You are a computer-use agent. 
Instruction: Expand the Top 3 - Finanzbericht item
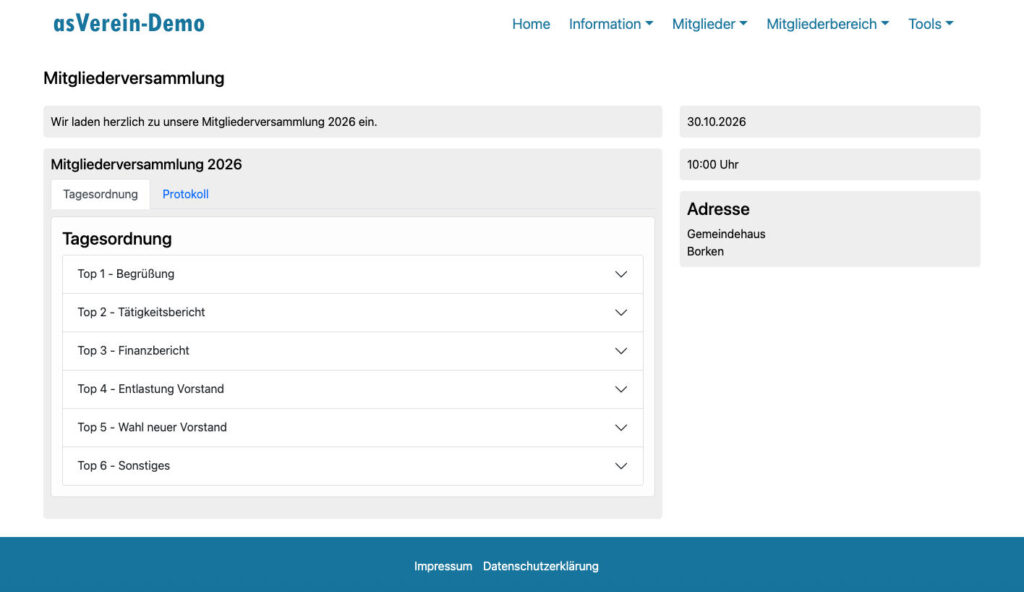pos(134,351)
